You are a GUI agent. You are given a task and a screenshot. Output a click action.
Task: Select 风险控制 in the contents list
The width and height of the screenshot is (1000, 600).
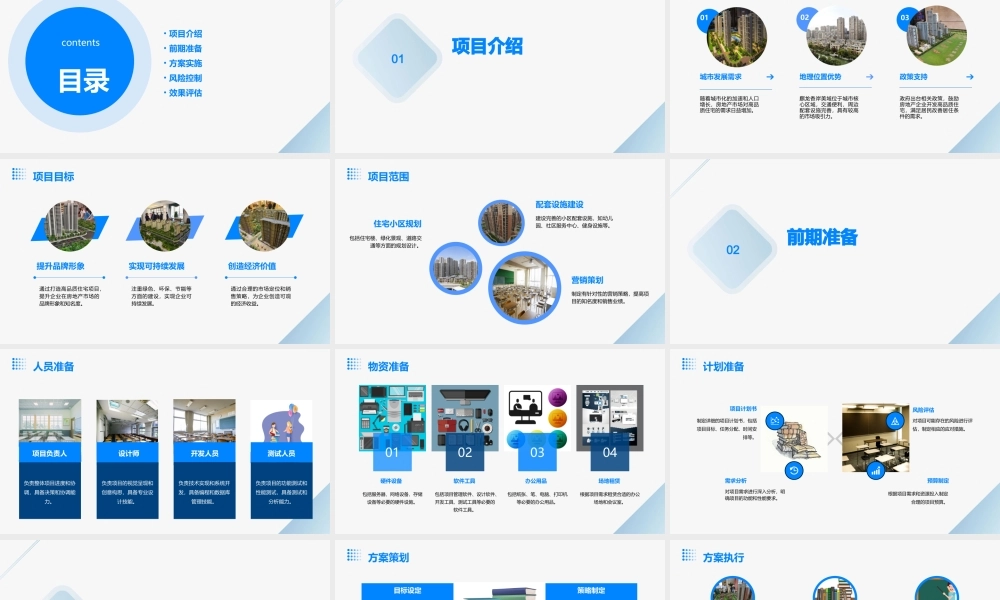pos(185,78)
